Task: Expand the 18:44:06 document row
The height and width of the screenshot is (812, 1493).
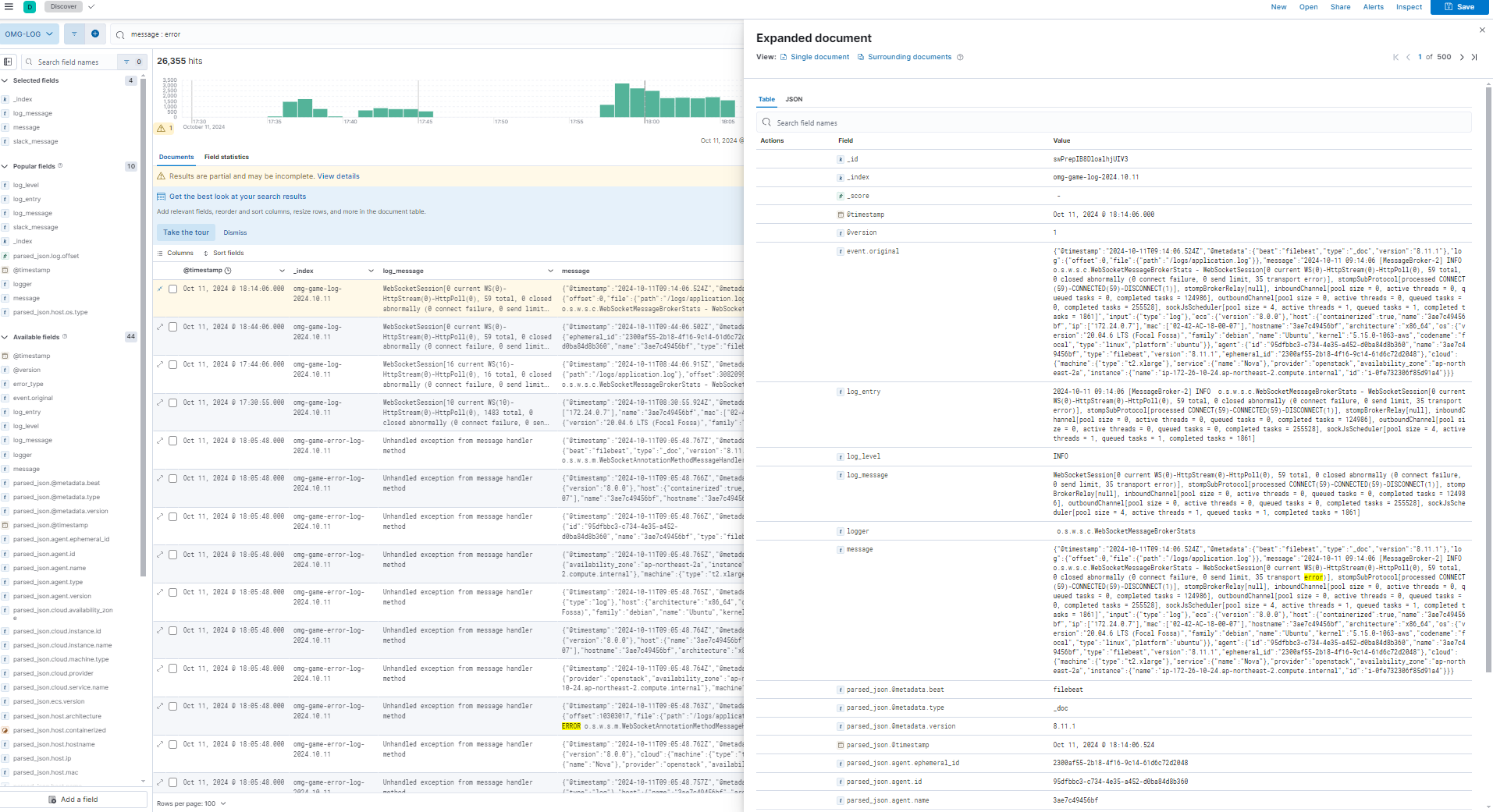Action: tap(161, 327)
